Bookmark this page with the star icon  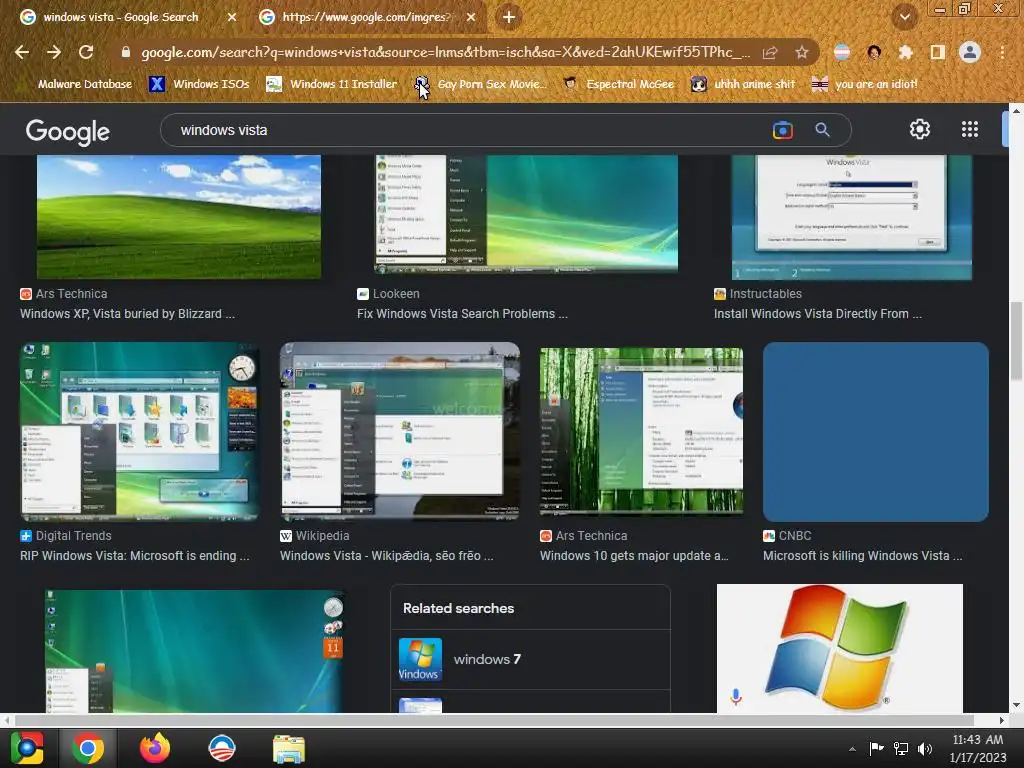coord(802,52)
